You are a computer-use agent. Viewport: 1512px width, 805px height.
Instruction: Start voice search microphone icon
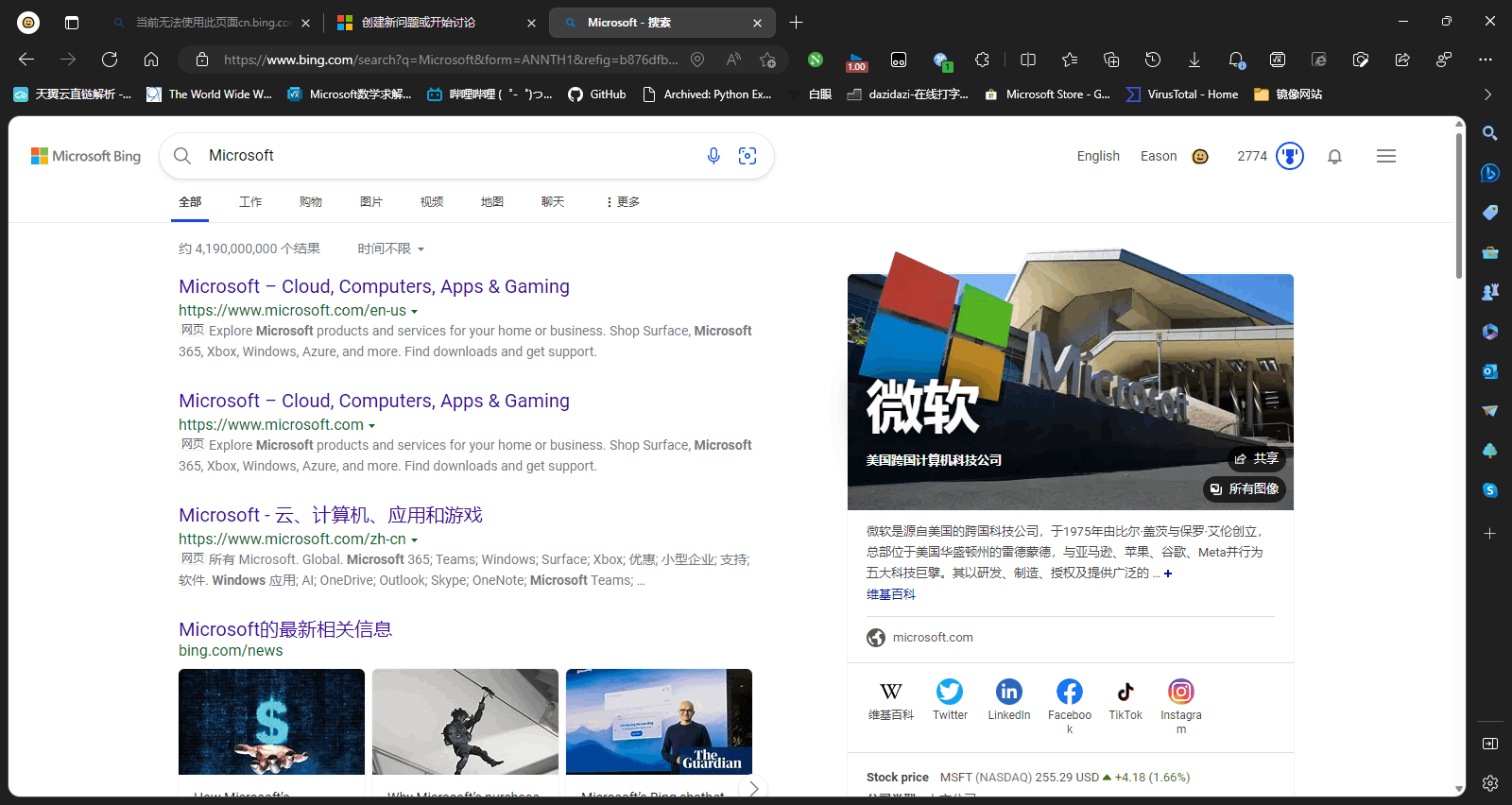click(713, 156)
